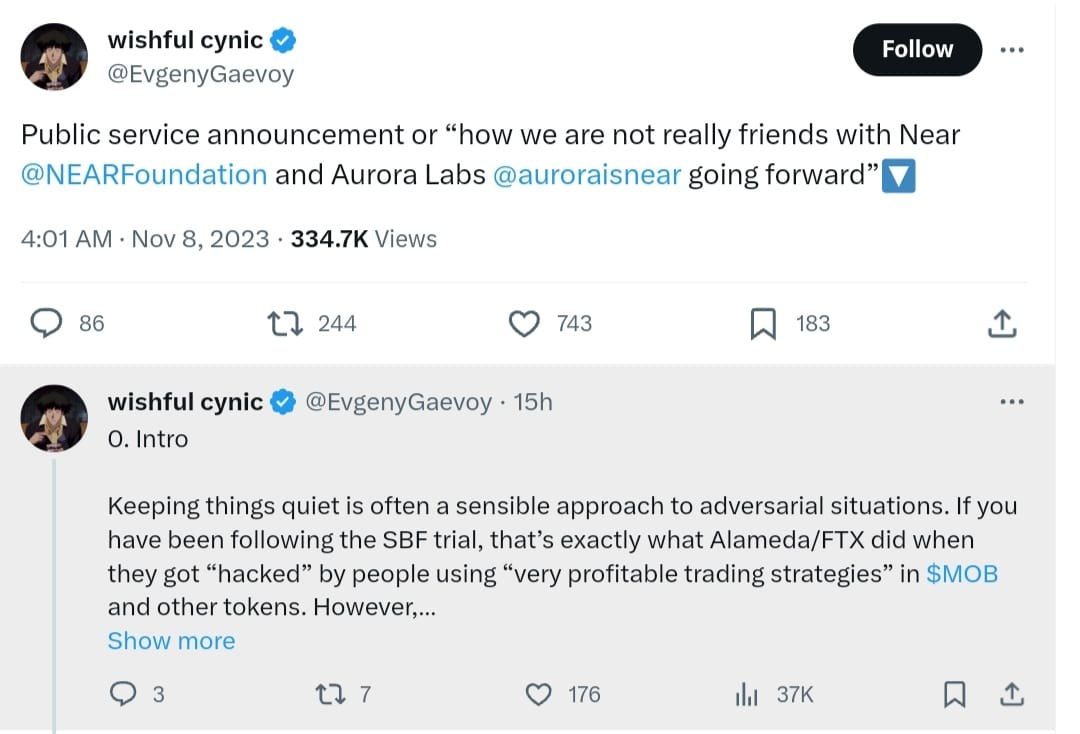View analytics for the 37K views reply

point(748,693)
